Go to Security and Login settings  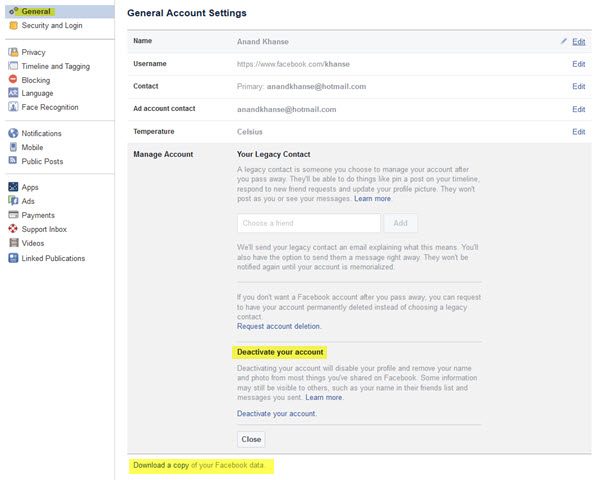[52, 25]
